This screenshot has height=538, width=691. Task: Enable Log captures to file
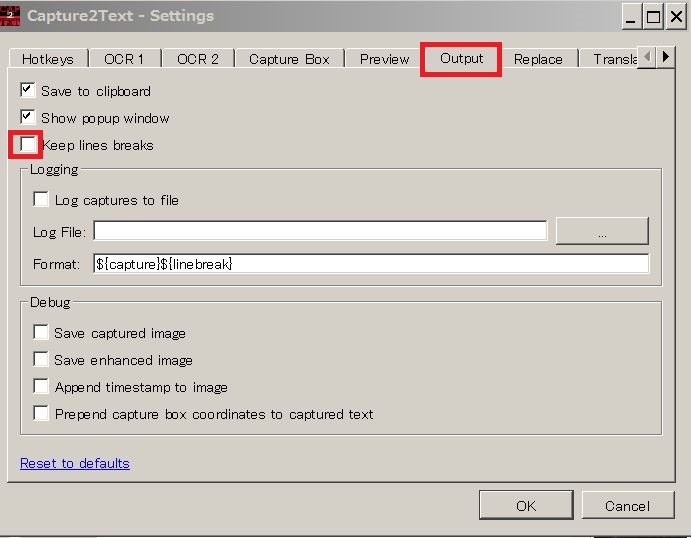(x=41, y=199)
